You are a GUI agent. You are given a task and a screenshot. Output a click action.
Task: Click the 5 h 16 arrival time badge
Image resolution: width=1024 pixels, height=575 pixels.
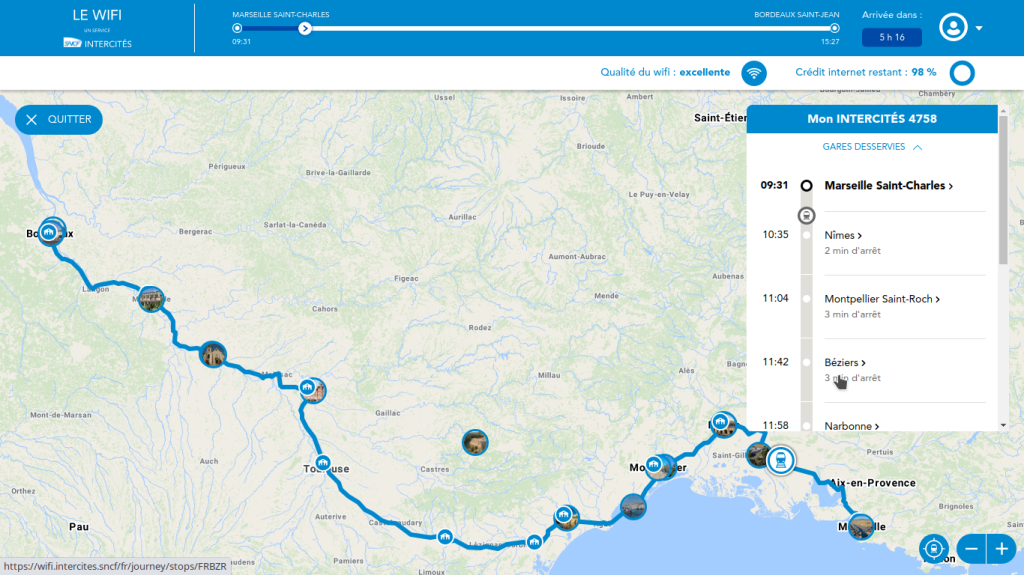click(x=891, y=37)
